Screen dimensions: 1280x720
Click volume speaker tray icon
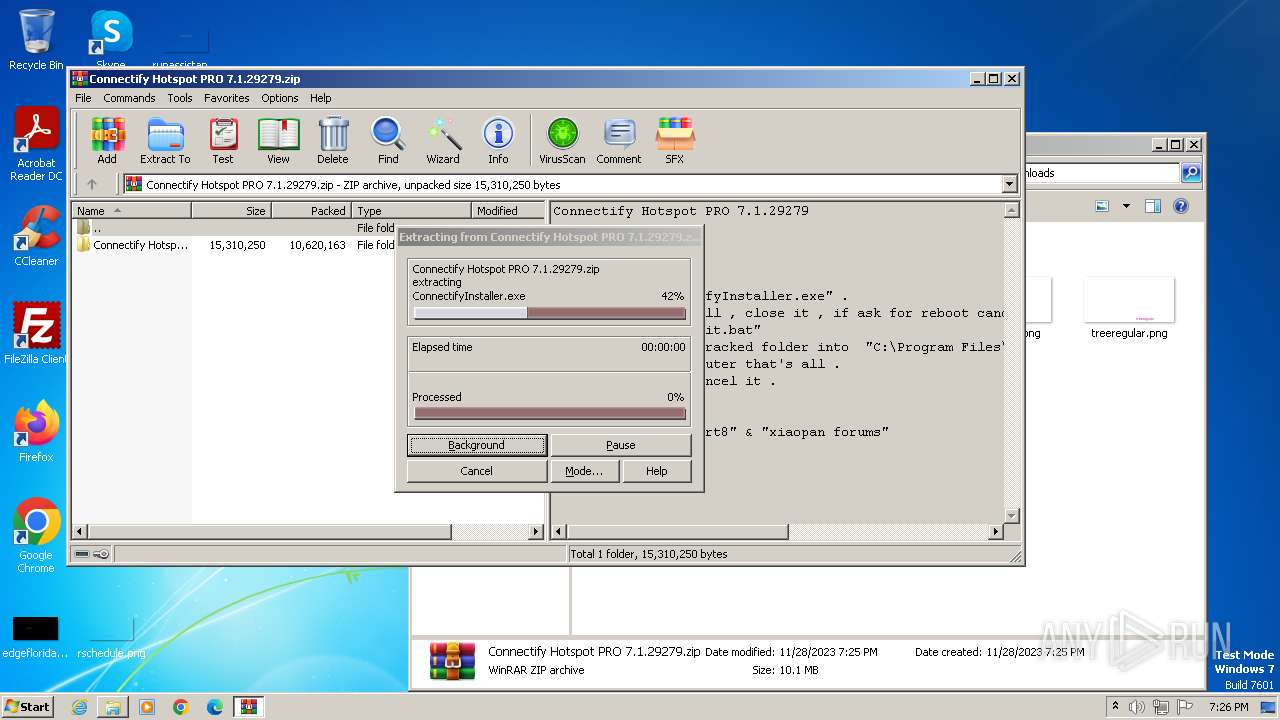click(x=1137, y=707)
